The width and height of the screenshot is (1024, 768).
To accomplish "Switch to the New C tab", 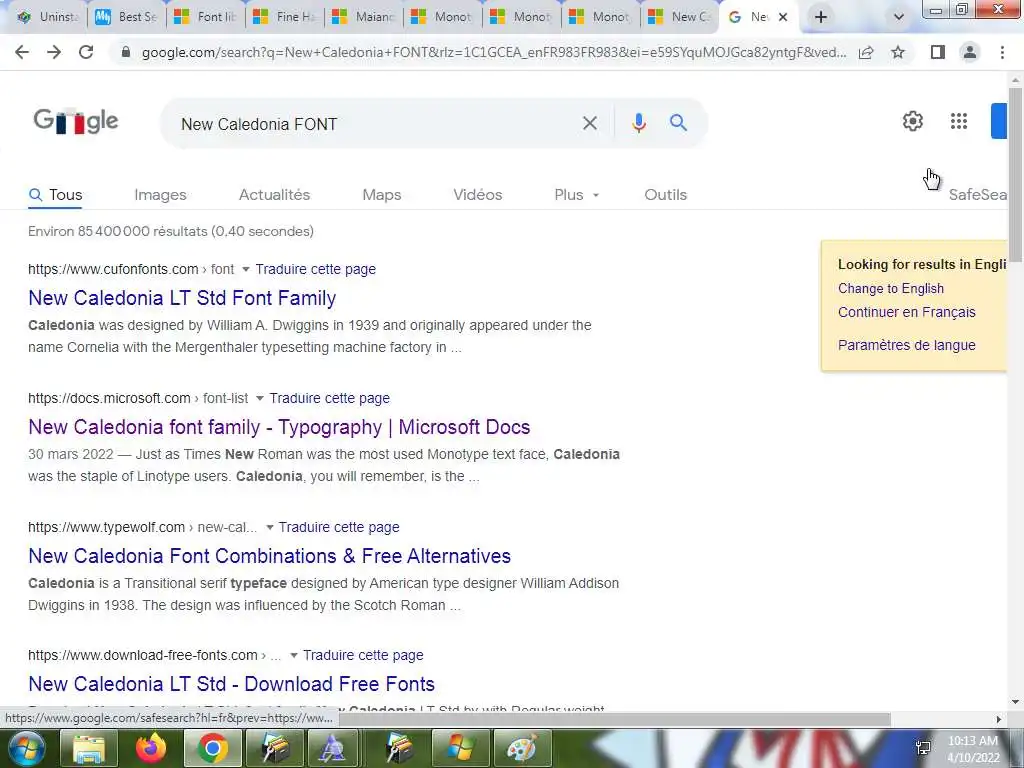I will pyautogui.click(x=679, y=17).
